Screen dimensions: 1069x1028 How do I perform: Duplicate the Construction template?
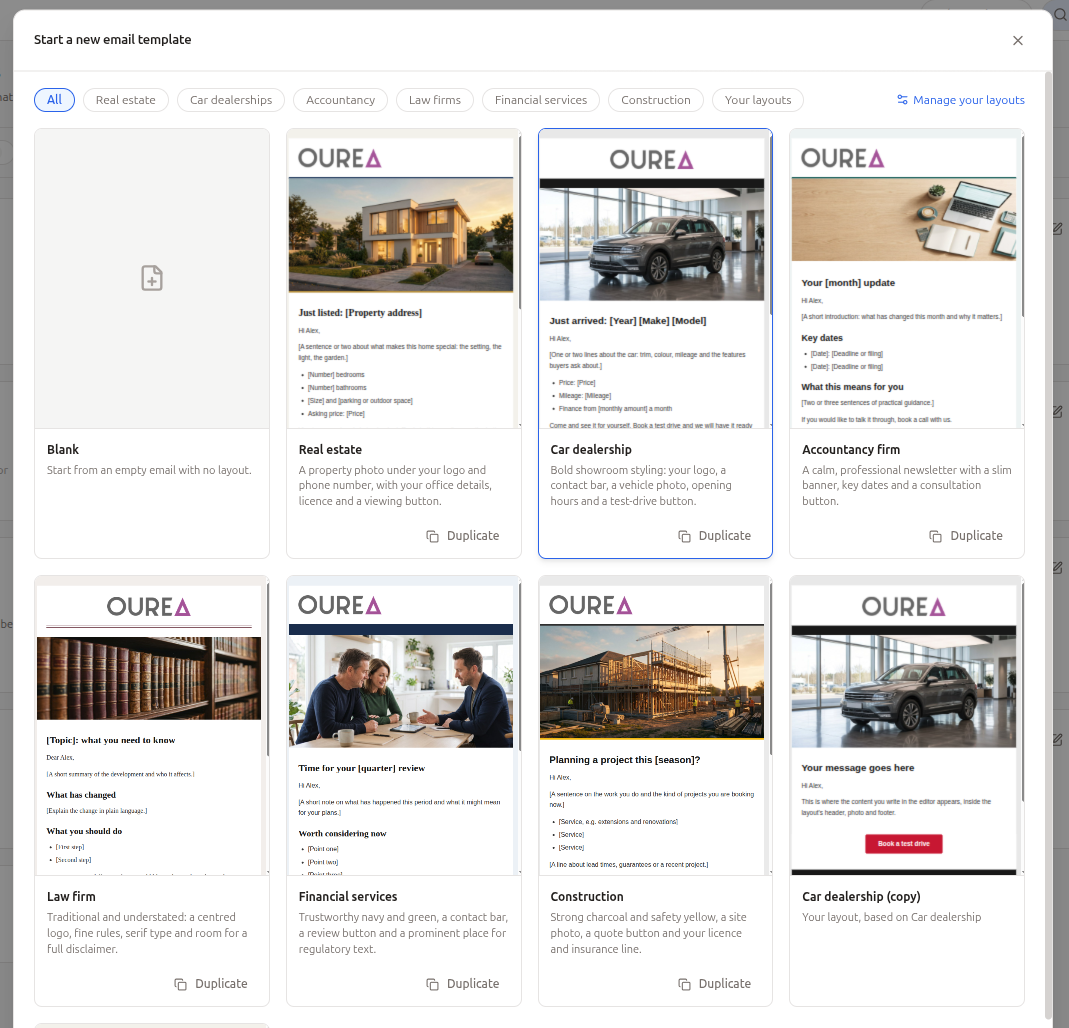click(714, 984)
